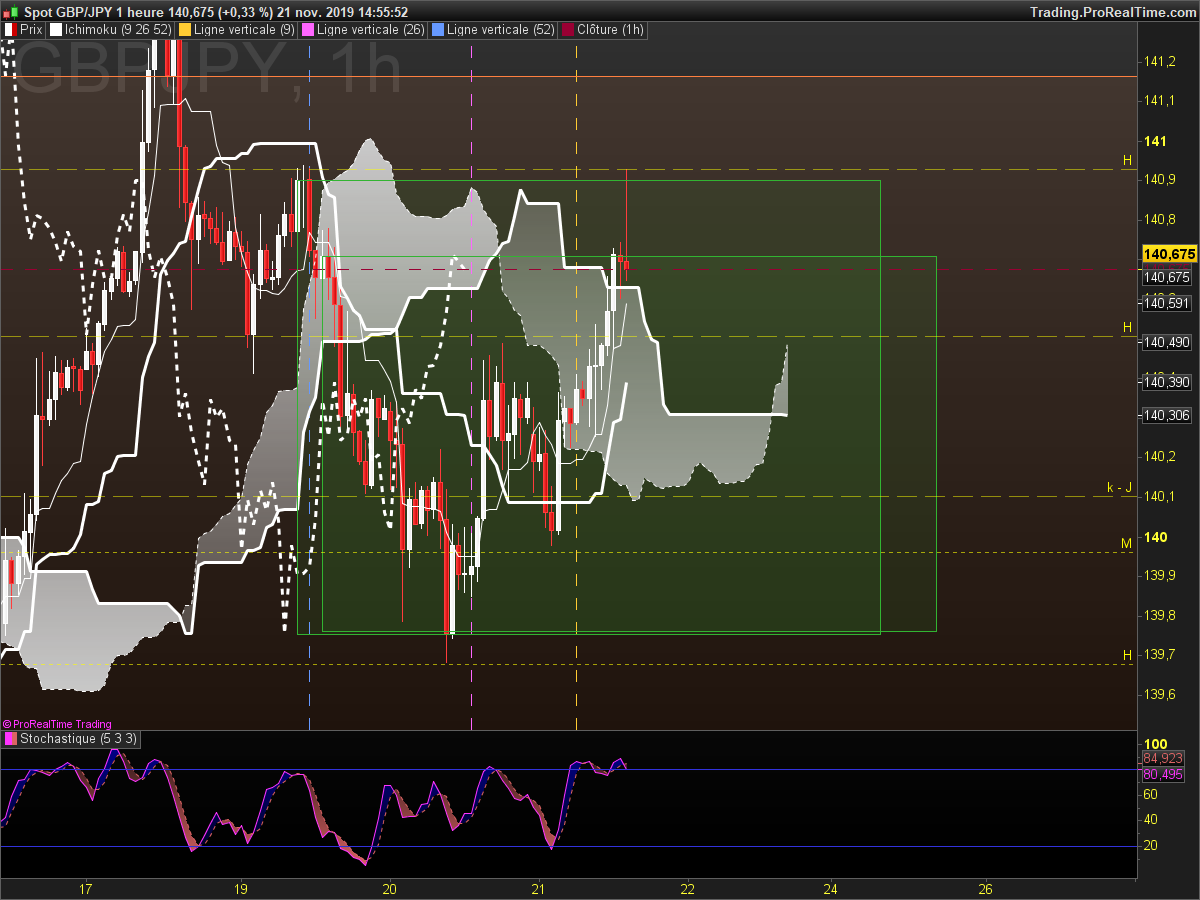Click date 21 on the time axis
Image resolution: width=1200 pixels, height=900 pixels.
539,888
